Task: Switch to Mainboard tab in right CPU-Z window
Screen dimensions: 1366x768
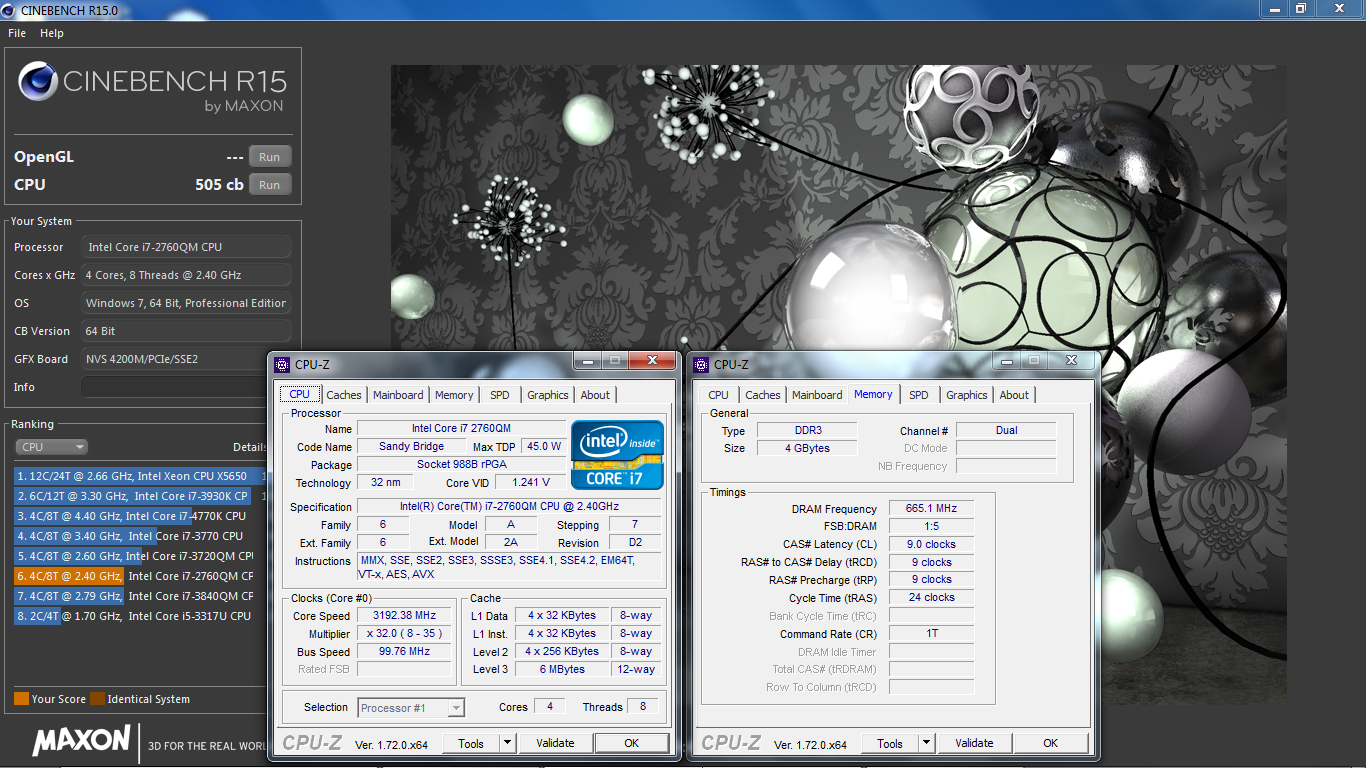Action: tap(817, 395)
